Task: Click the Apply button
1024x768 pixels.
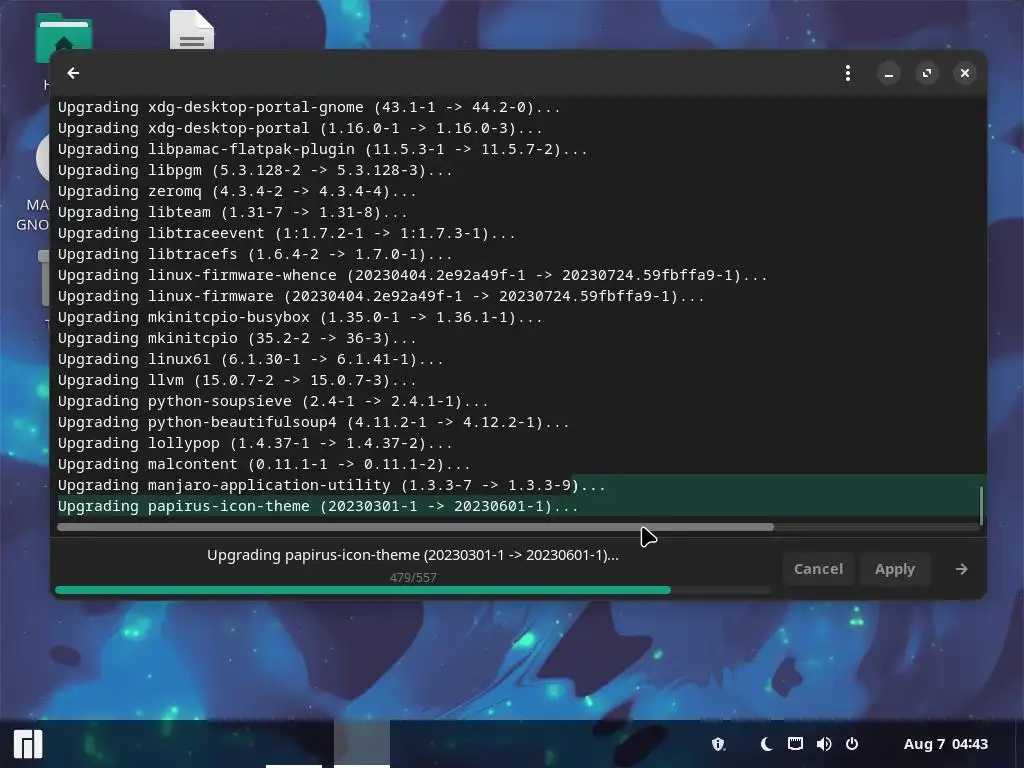Action: click(895, 569)
